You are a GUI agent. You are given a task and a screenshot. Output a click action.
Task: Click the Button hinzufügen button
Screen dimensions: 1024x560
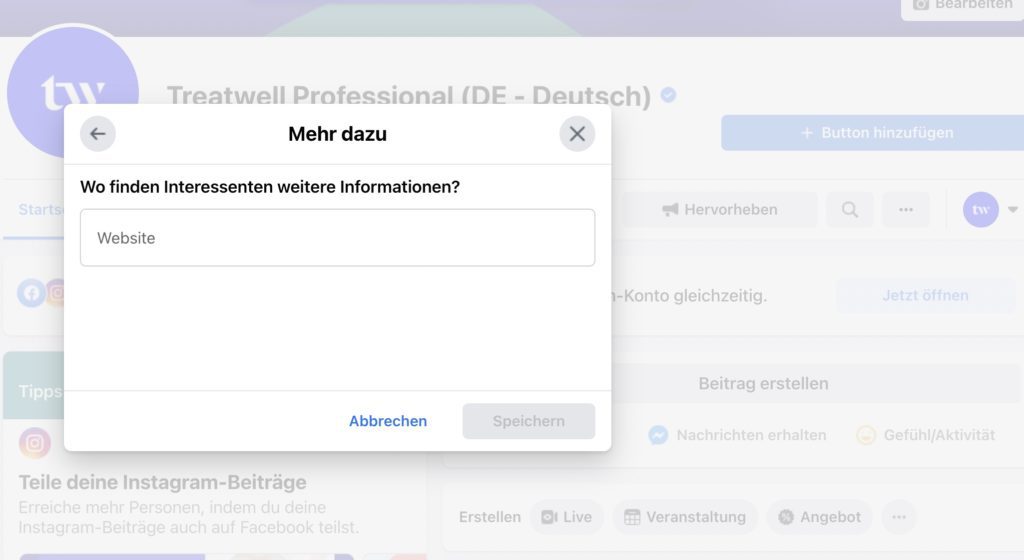point(872,133)
